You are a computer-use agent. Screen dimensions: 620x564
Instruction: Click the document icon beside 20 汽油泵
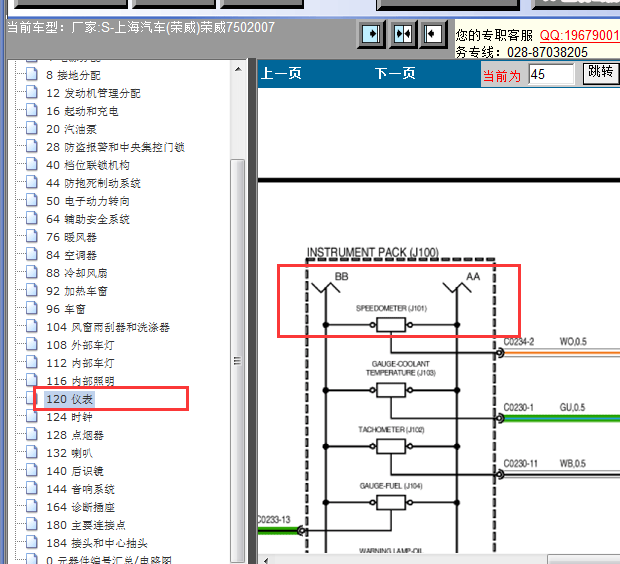[32, 128]
